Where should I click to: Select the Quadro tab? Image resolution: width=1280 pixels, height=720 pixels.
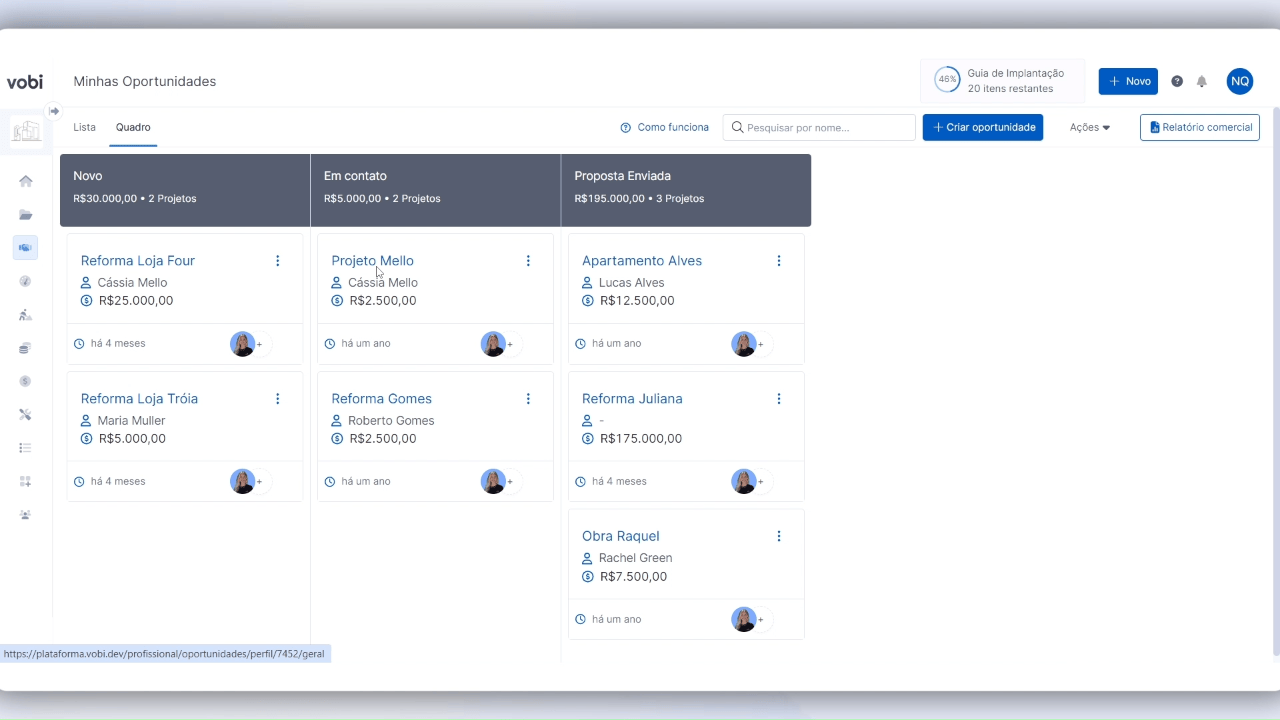coord(133,127)
